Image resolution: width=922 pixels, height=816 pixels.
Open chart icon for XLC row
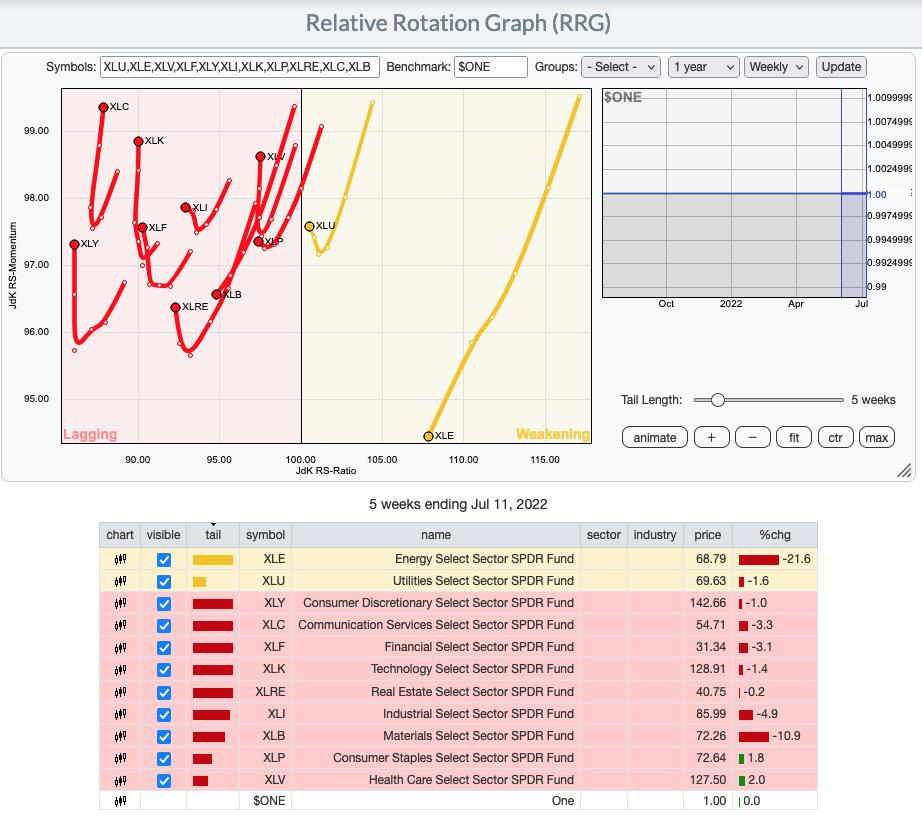coord(120,626)
